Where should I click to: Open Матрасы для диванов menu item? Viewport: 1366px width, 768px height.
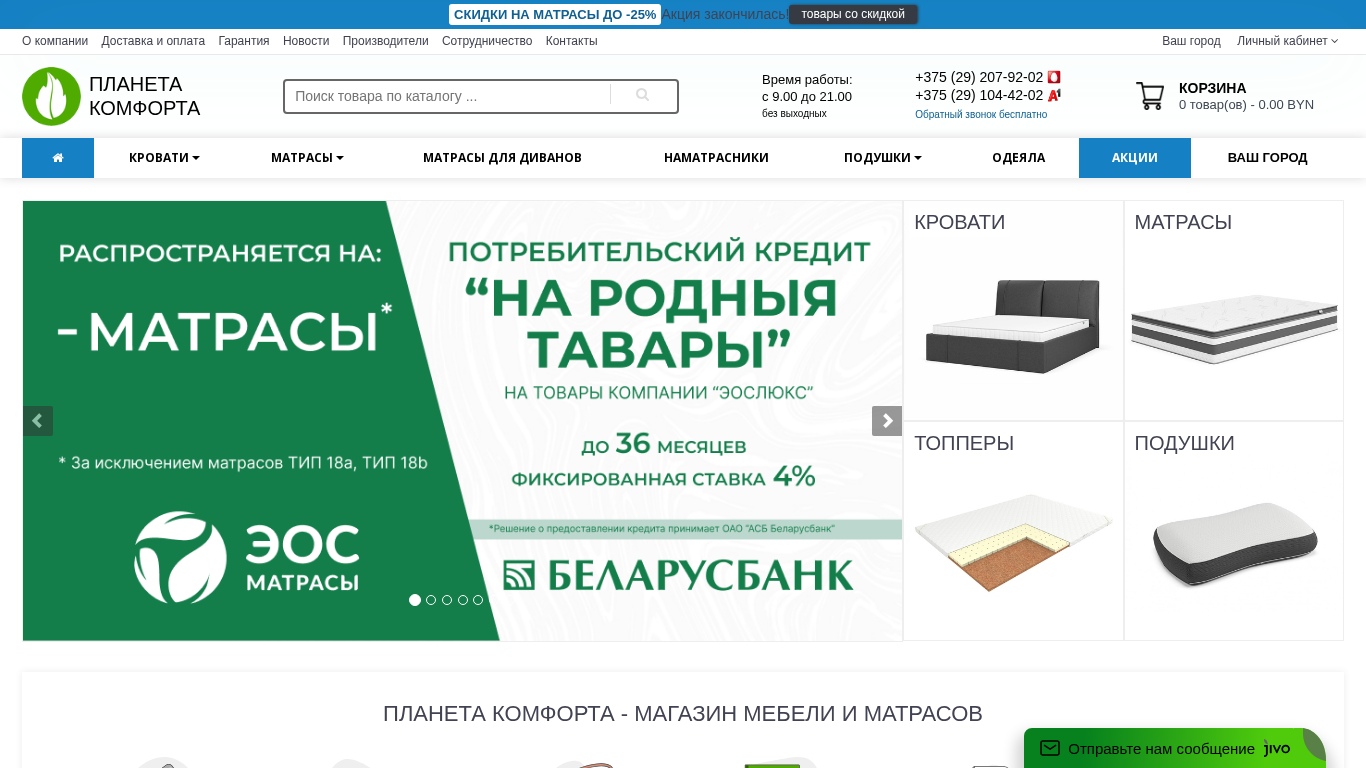502,158
